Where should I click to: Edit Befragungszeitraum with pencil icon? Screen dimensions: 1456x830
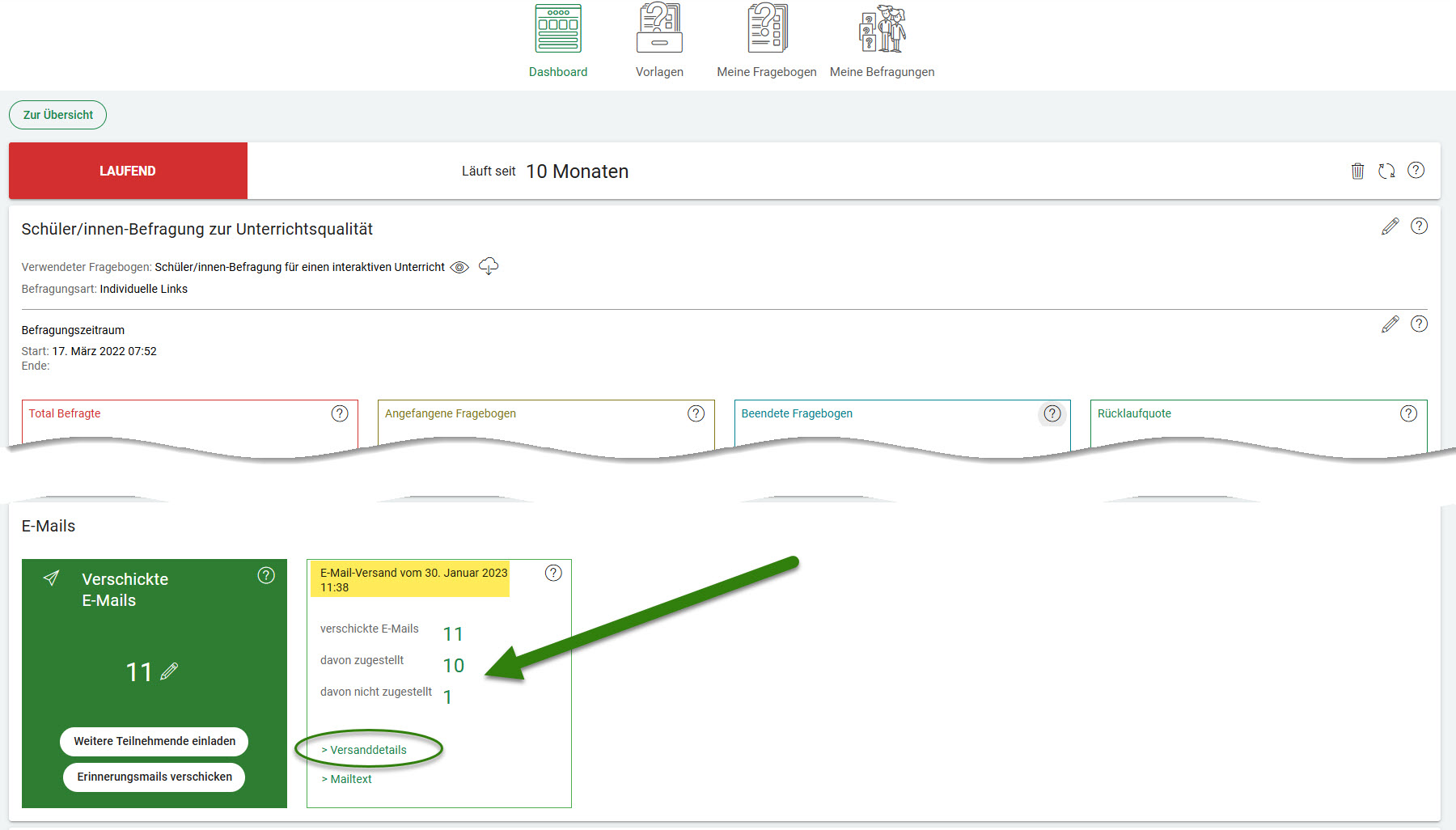pos(1390,324)
